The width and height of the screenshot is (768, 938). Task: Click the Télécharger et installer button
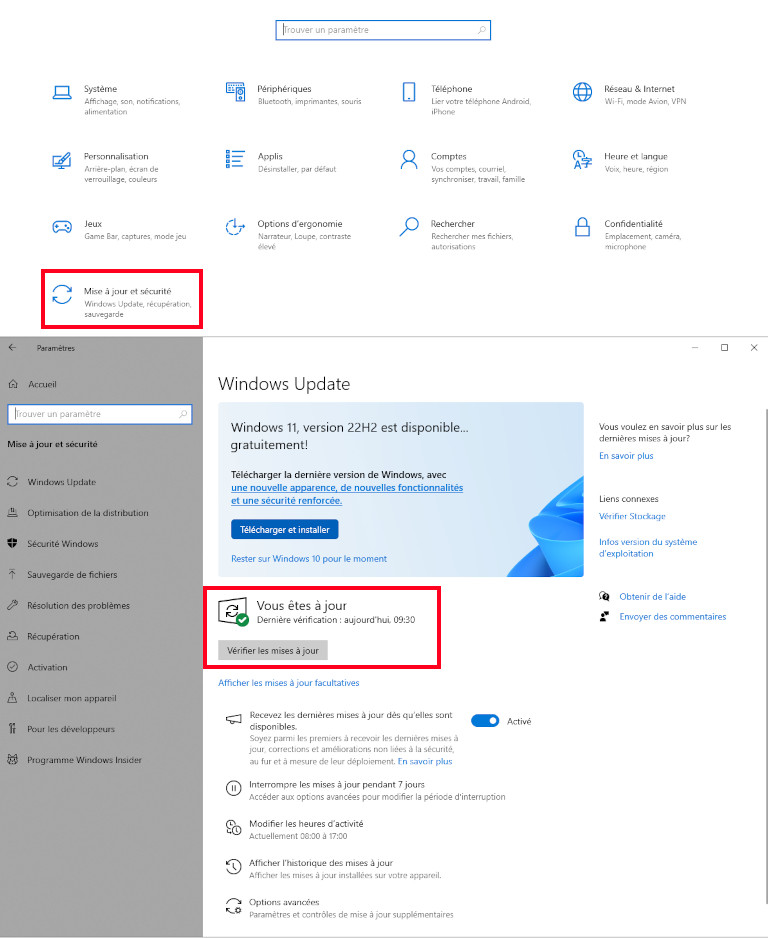point(285,529)
